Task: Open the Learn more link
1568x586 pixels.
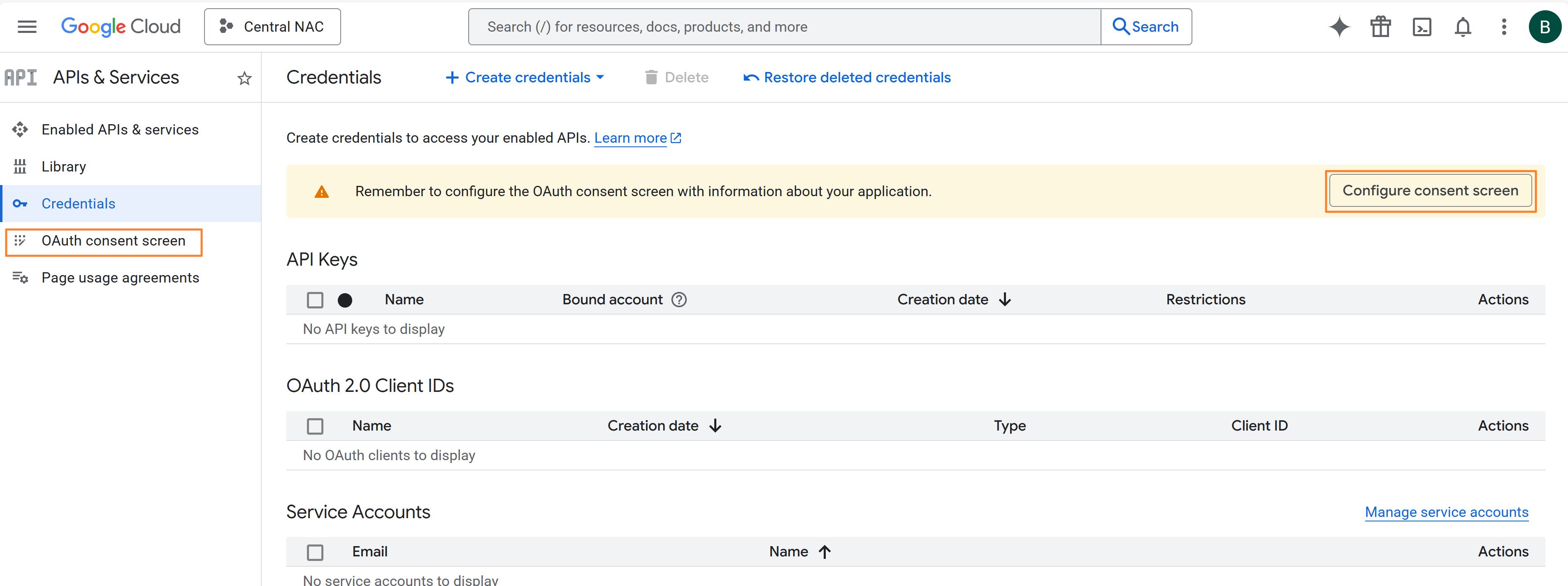Action: click(637, 138)
